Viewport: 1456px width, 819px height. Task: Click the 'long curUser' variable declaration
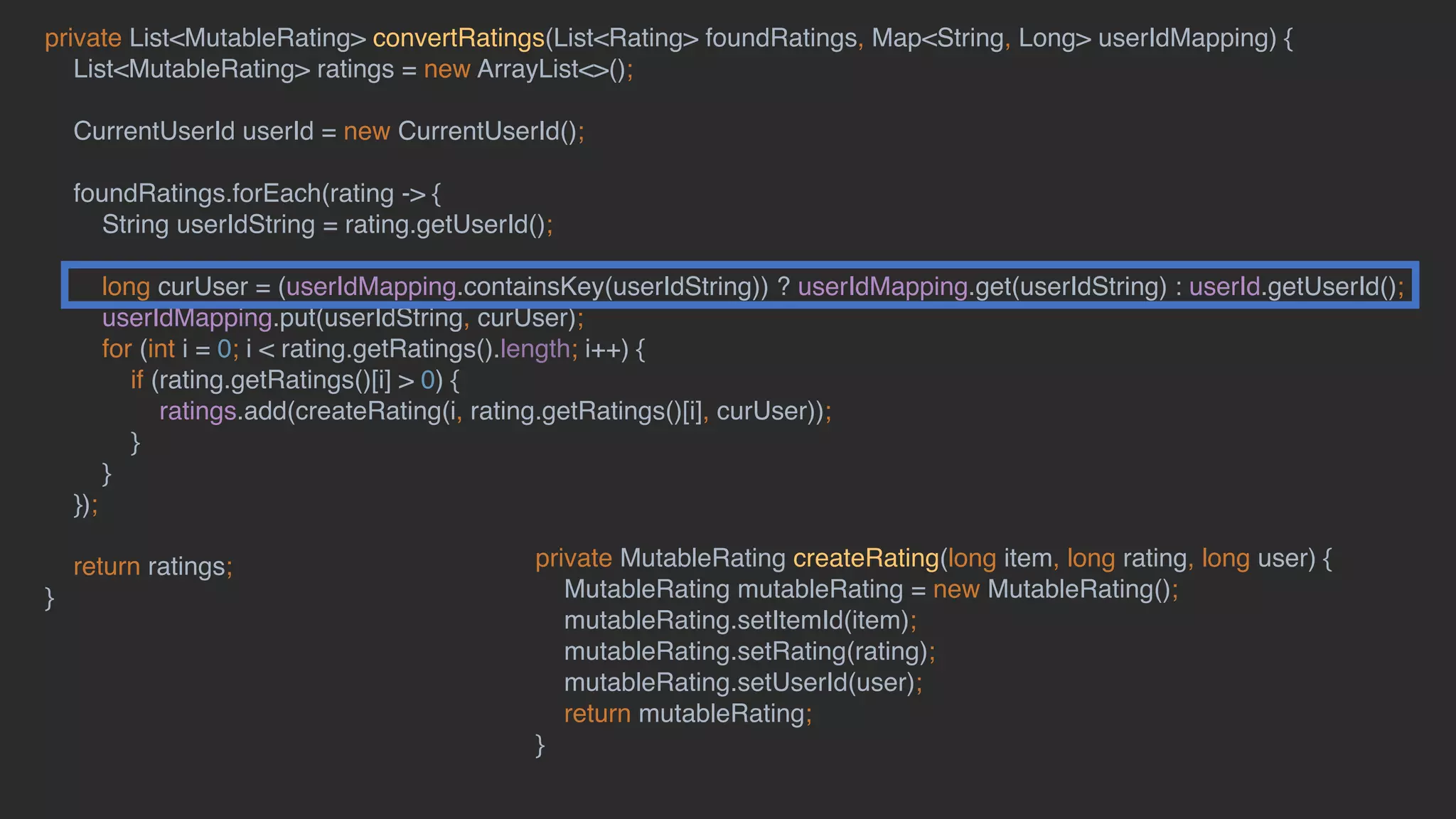(x=175, y=287)
